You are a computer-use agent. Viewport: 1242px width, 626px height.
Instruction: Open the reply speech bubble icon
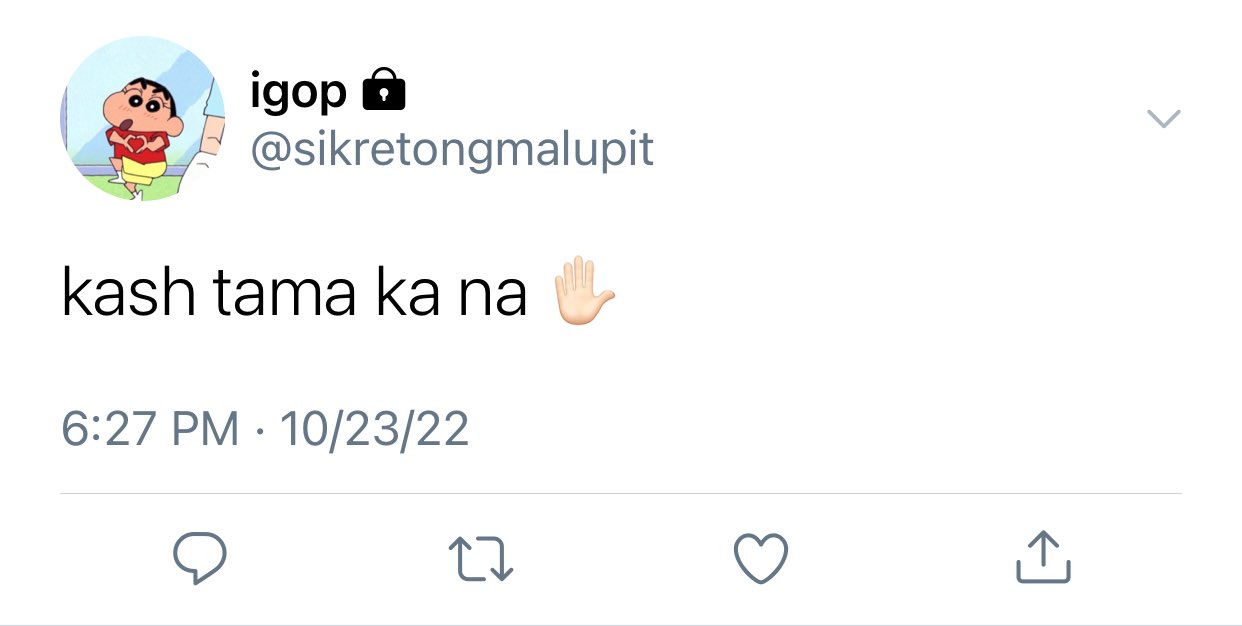click(x=200, y=558)
